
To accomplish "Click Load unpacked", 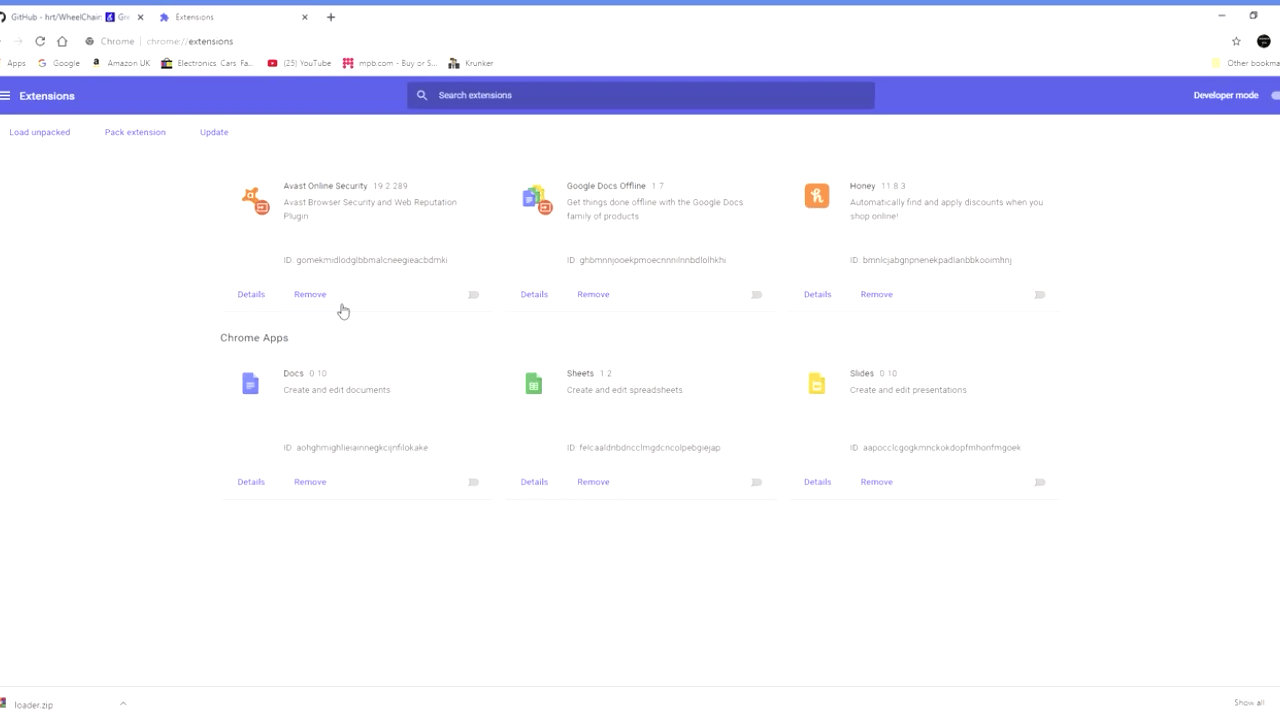I will click(x=40, y=132).
